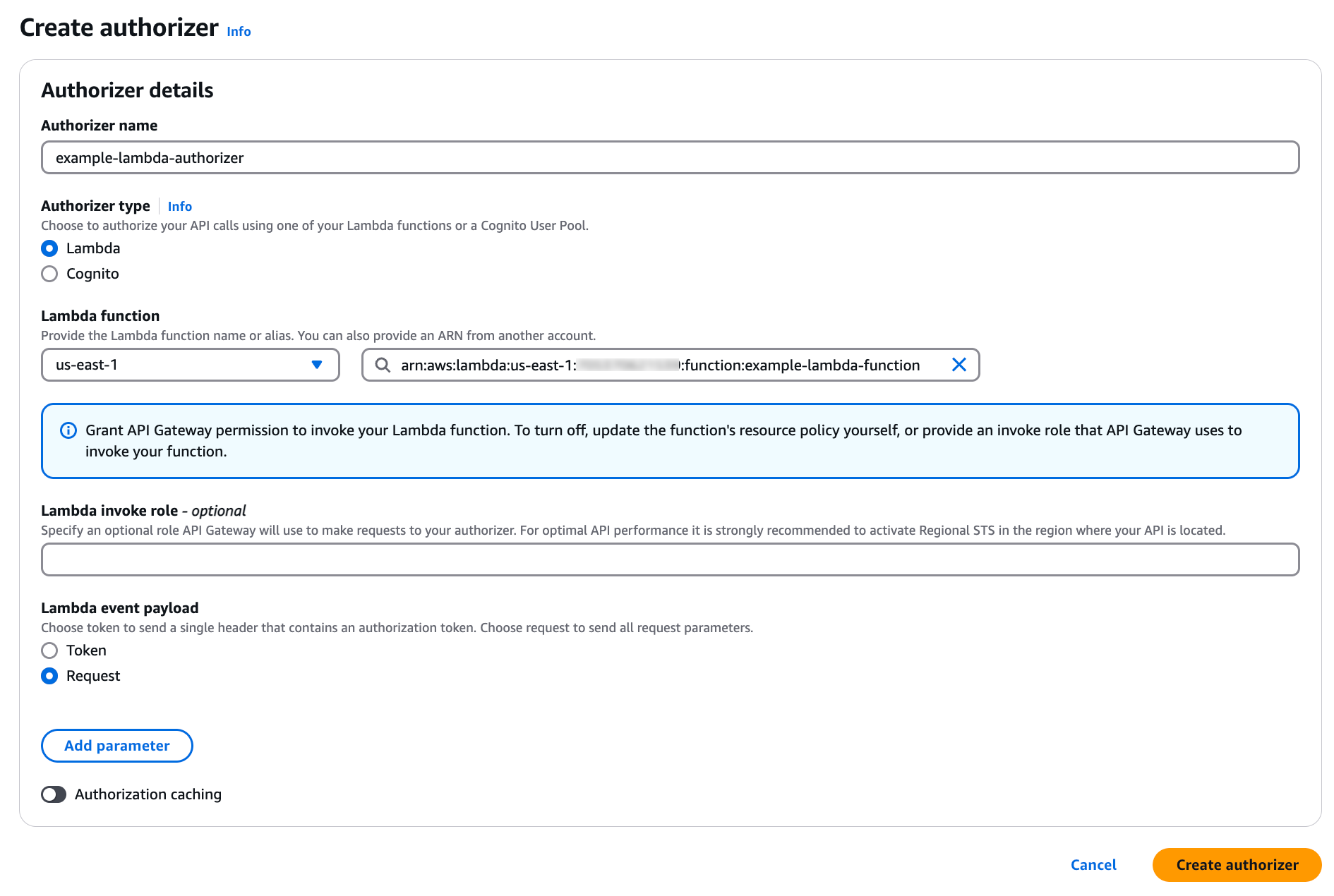Clear the Lambda function ARN with the X icon
1334x896 pixels.
click(959, 365)
